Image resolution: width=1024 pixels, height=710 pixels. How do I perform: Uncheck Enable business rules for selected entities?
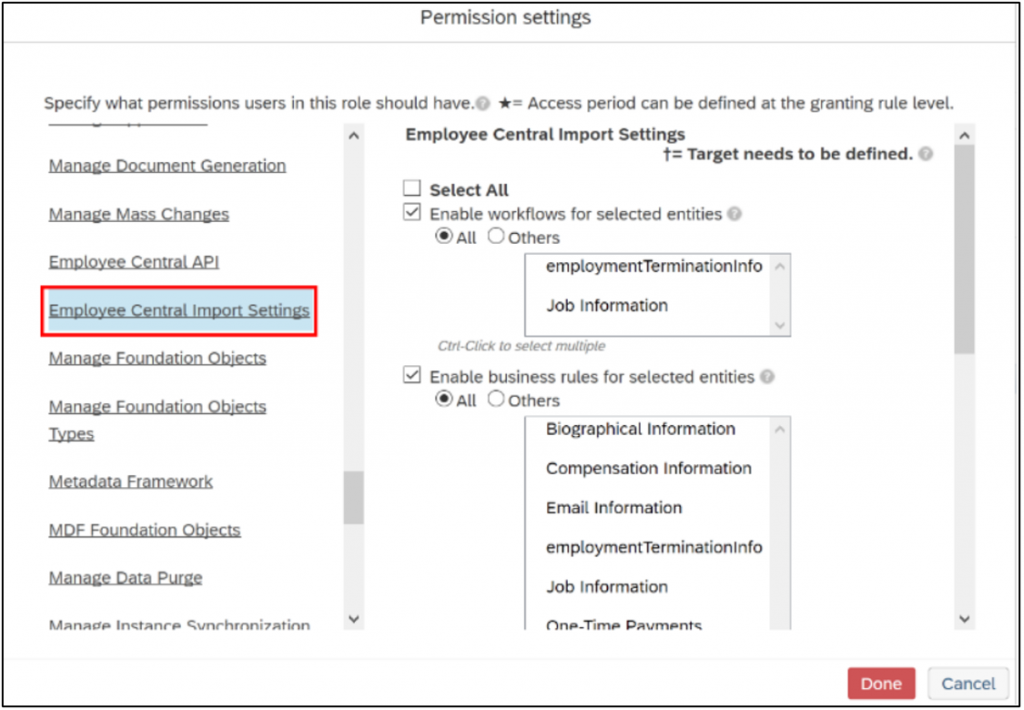click(411, 376)
